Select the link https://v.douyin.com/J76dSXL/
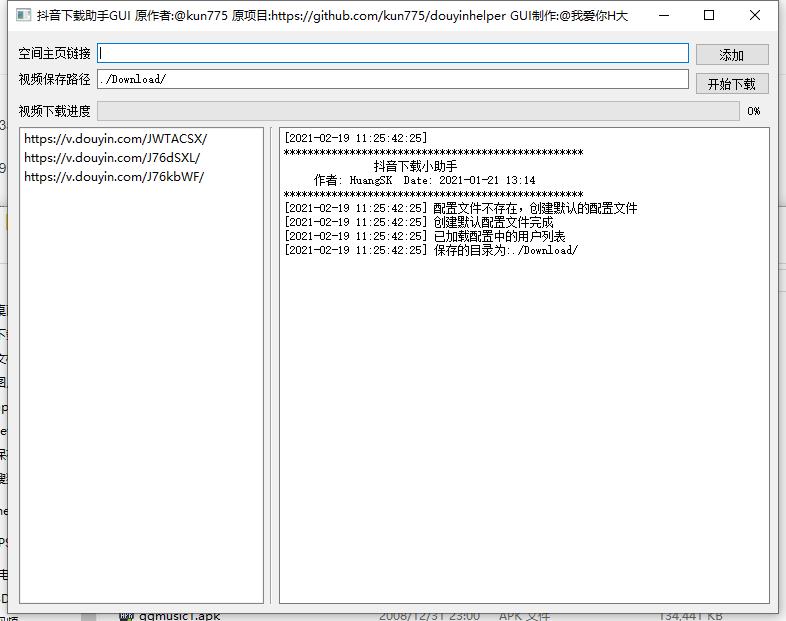 [x=112, y=158]
